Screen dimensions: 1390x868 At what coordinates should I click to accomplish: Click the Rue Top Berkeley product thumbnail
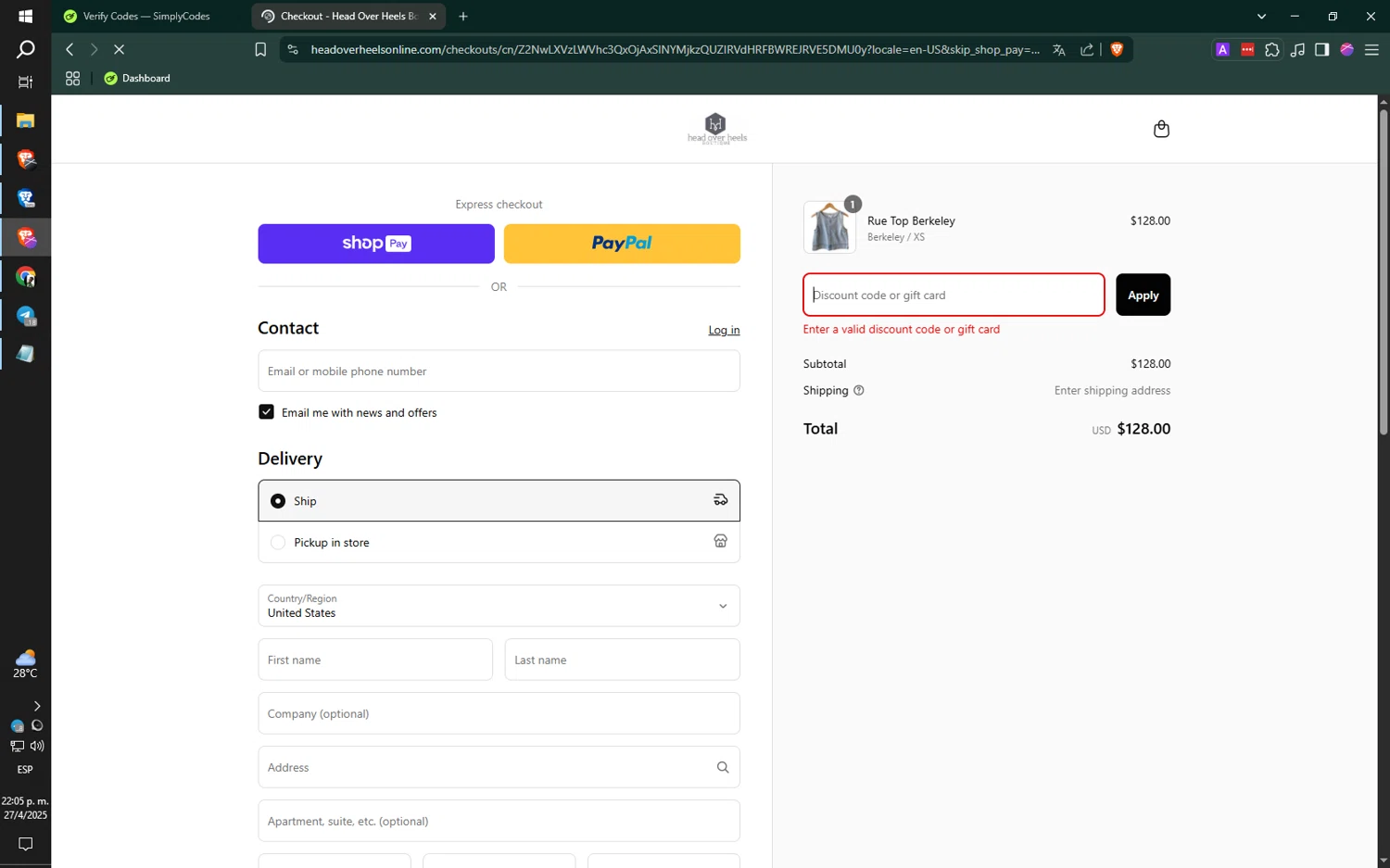829,227
